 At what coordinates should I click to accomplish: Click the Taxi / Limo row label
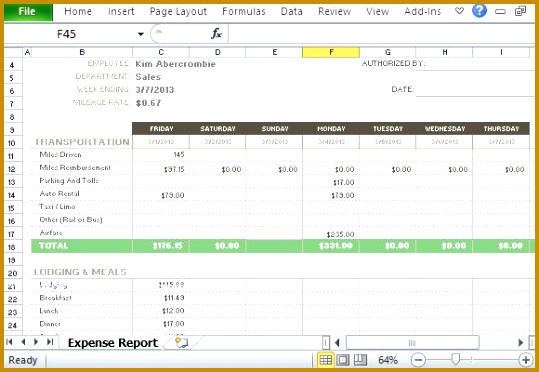point(57,207)
